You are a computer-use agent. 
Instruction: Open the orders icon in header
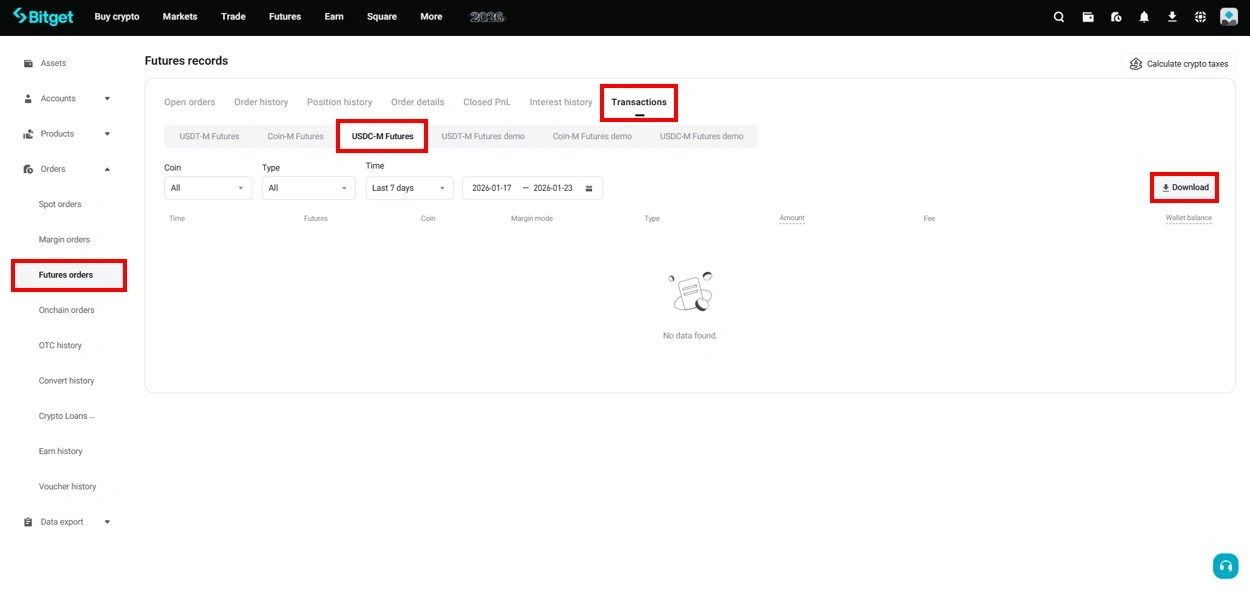point(1116,17)
